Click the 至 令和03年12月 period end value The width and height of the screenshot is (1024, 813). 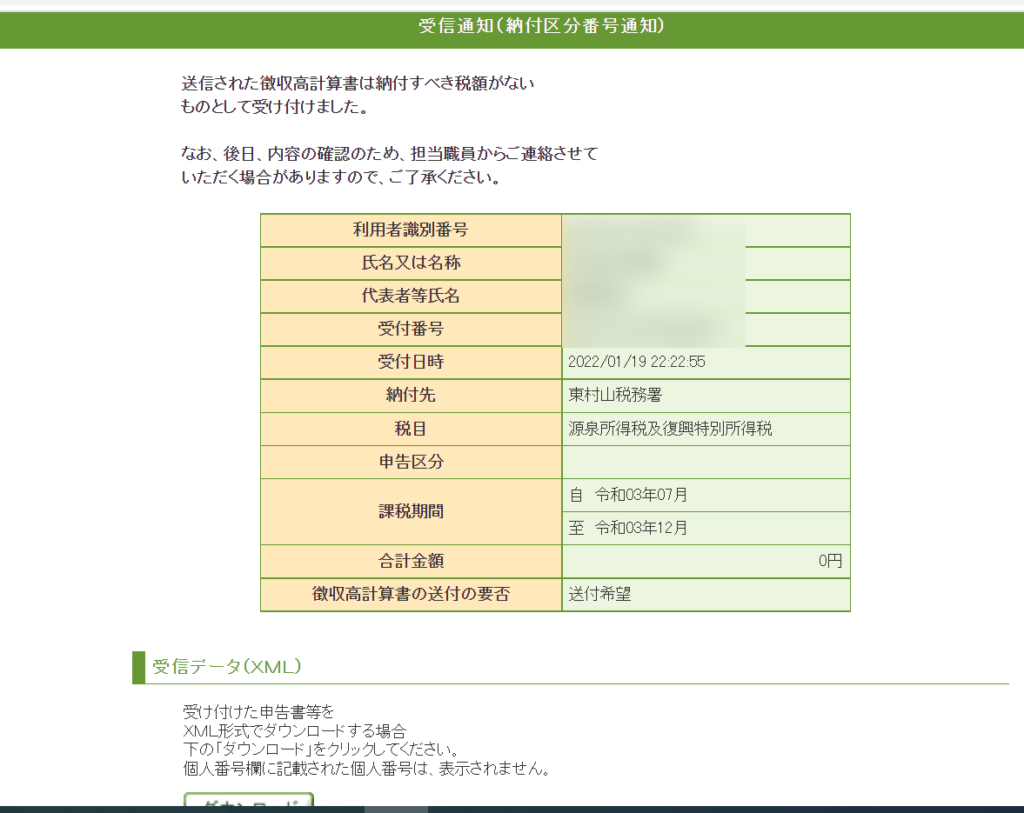628,528
